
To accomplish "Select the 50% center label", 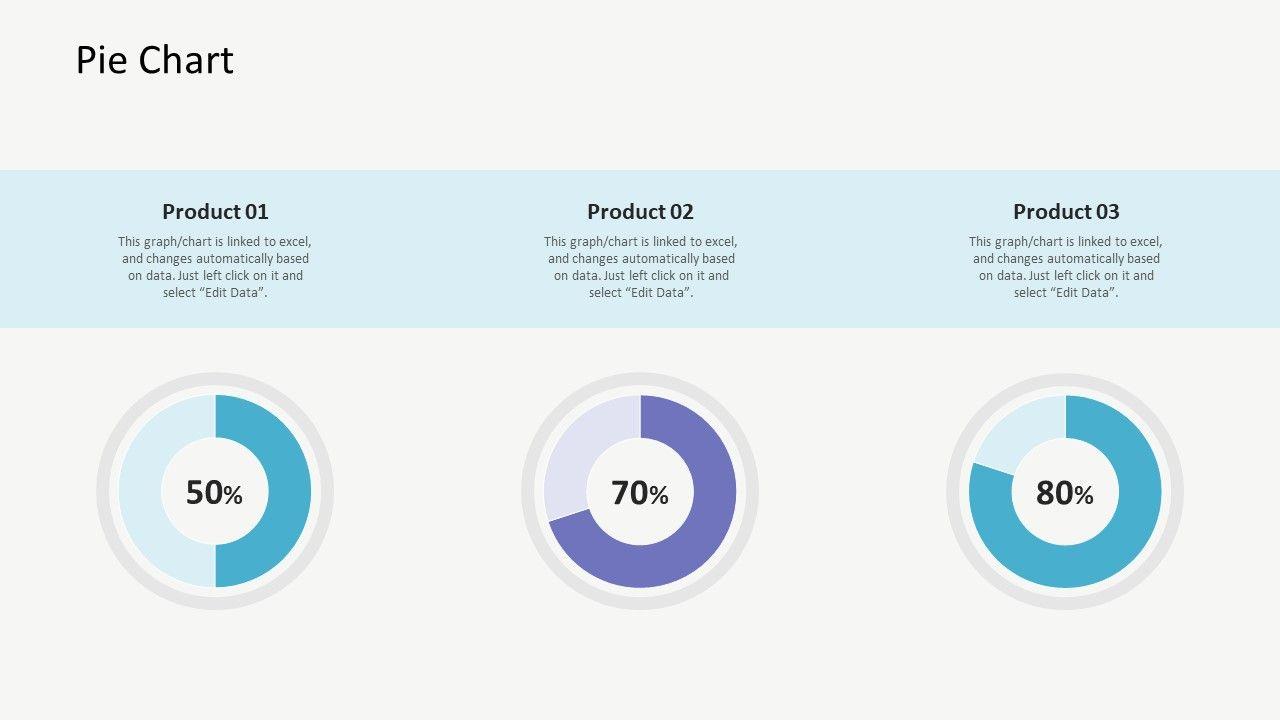I will pyautogui.click(x=214, y=493).
